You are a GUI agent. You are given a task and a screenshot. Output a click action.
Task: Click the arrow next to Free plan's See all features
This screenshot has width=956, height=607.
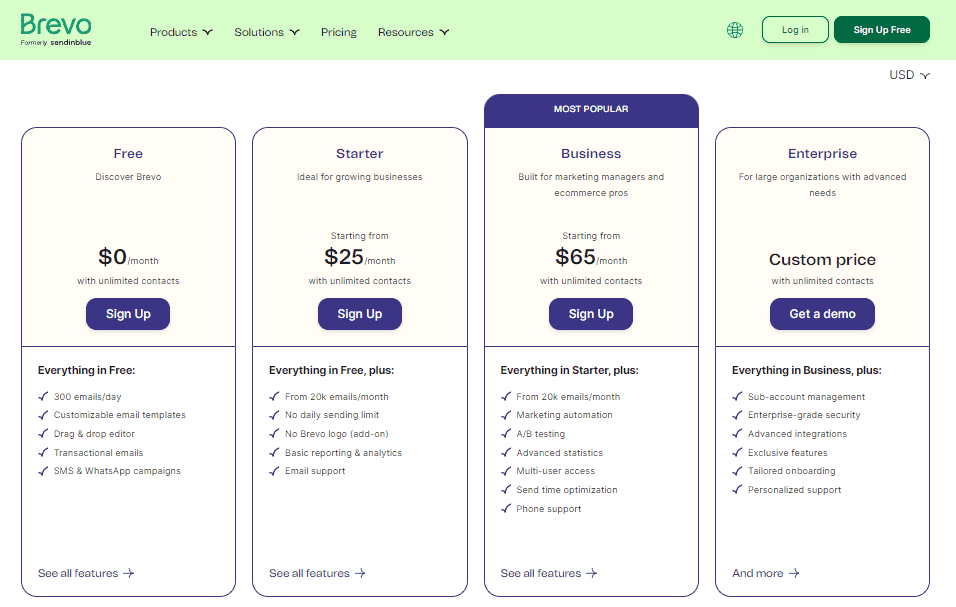point(129,573)
